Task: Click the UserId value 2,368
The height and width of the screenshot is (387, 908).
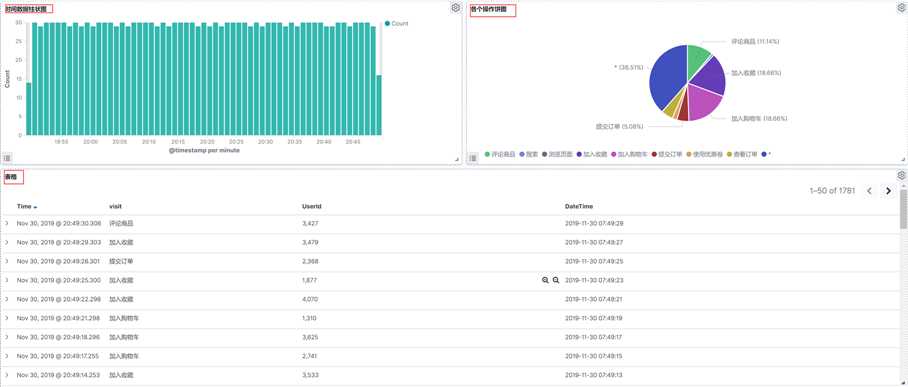Action: [x=310, y=261]
